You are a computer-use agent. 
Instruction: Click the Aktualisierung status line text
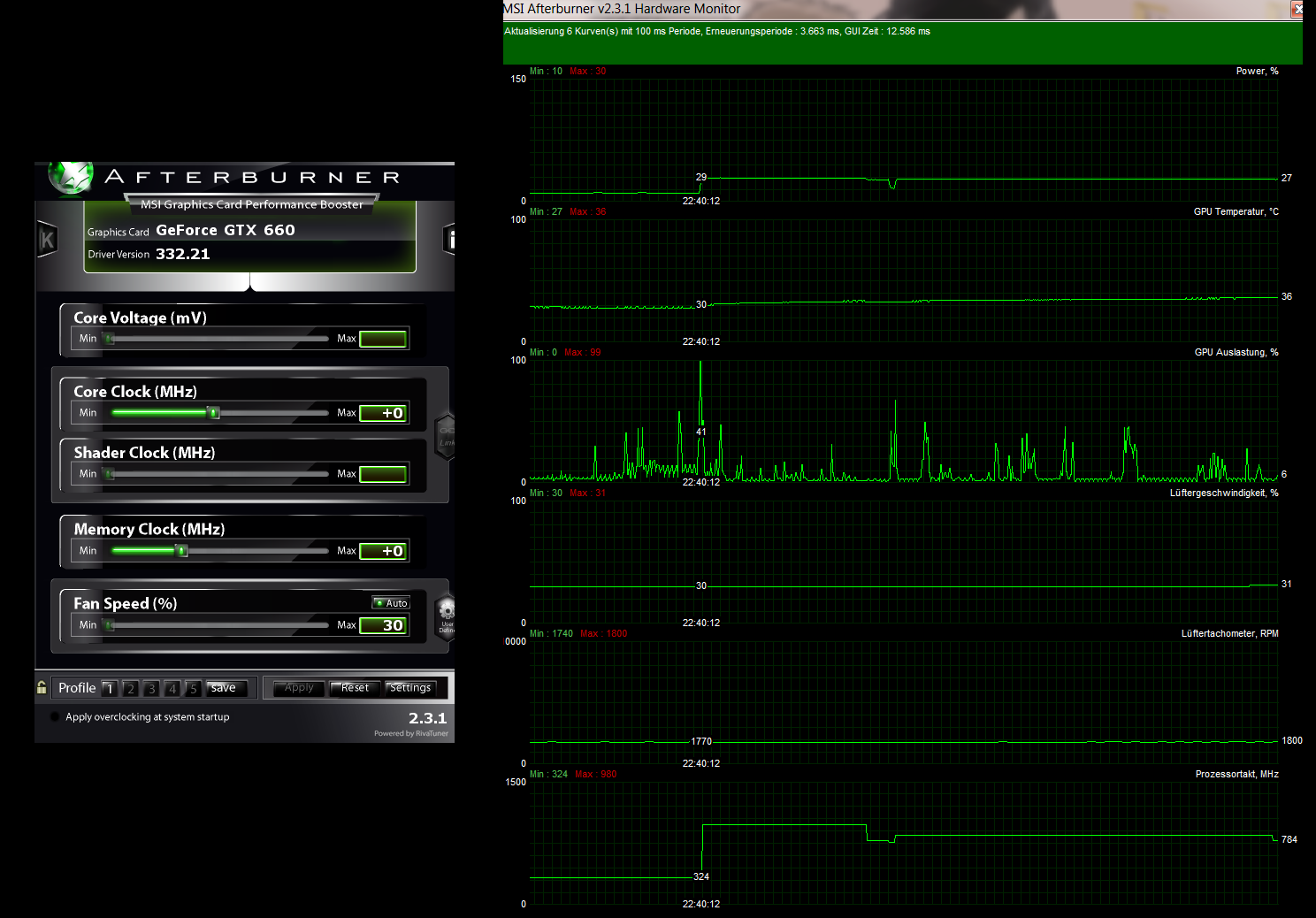717,31
